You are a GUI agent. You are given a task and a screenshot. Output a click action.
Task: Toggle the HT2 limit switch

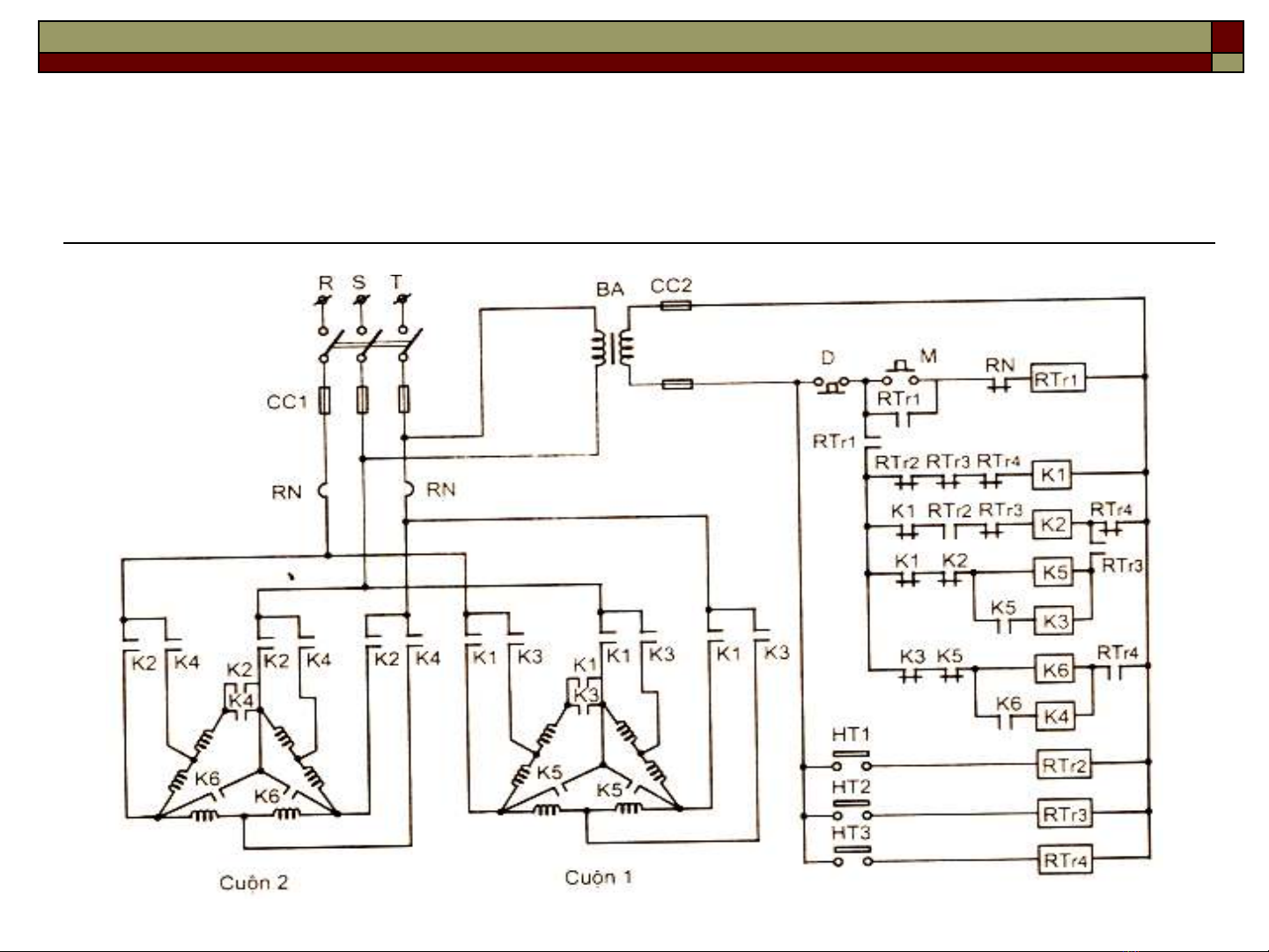[x=852, y=810]
